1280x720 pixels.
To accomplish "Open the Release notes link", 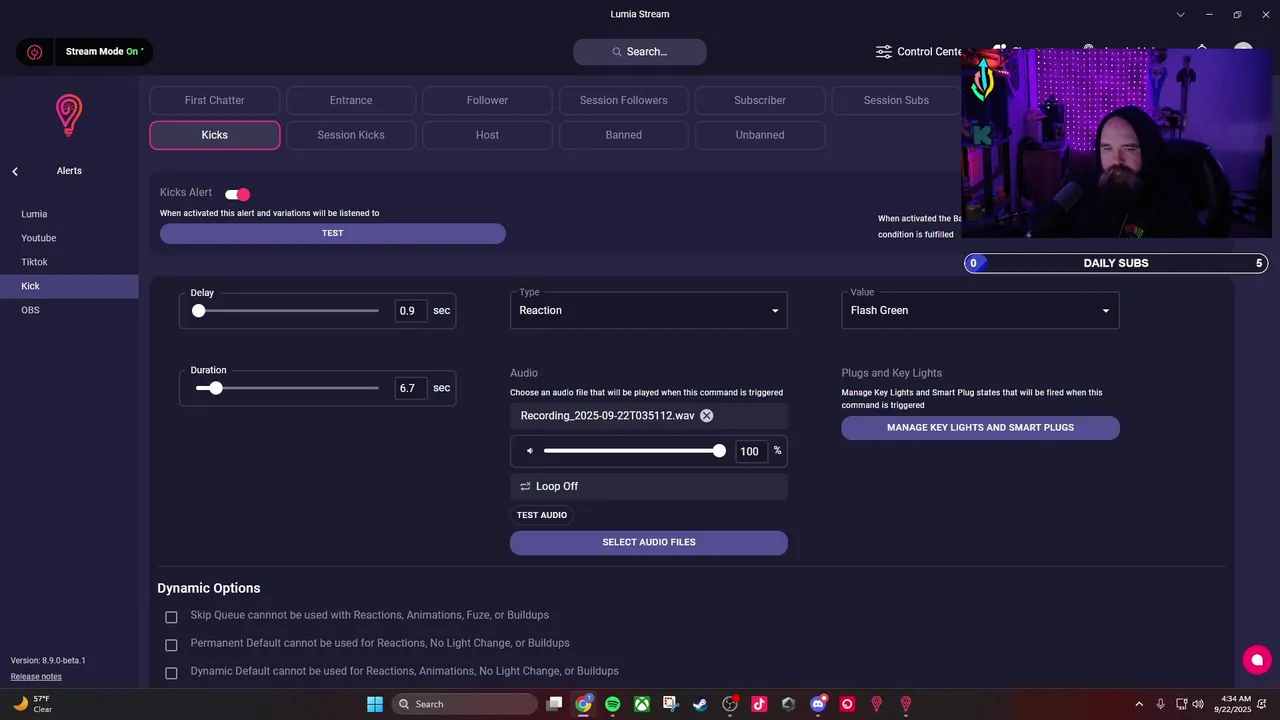I will coord(36,677).
